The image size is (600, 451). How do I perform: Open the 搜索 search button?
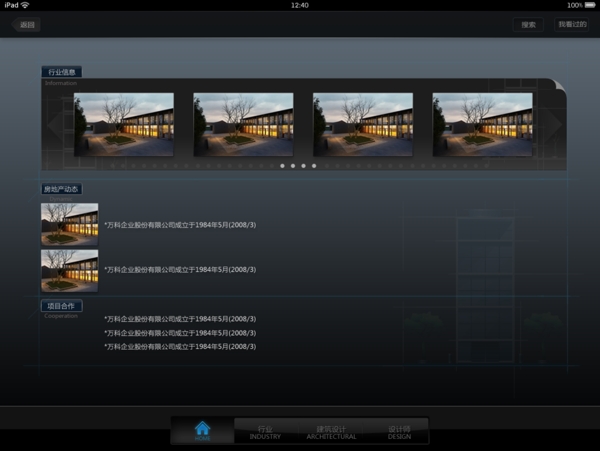coord(528,25)
